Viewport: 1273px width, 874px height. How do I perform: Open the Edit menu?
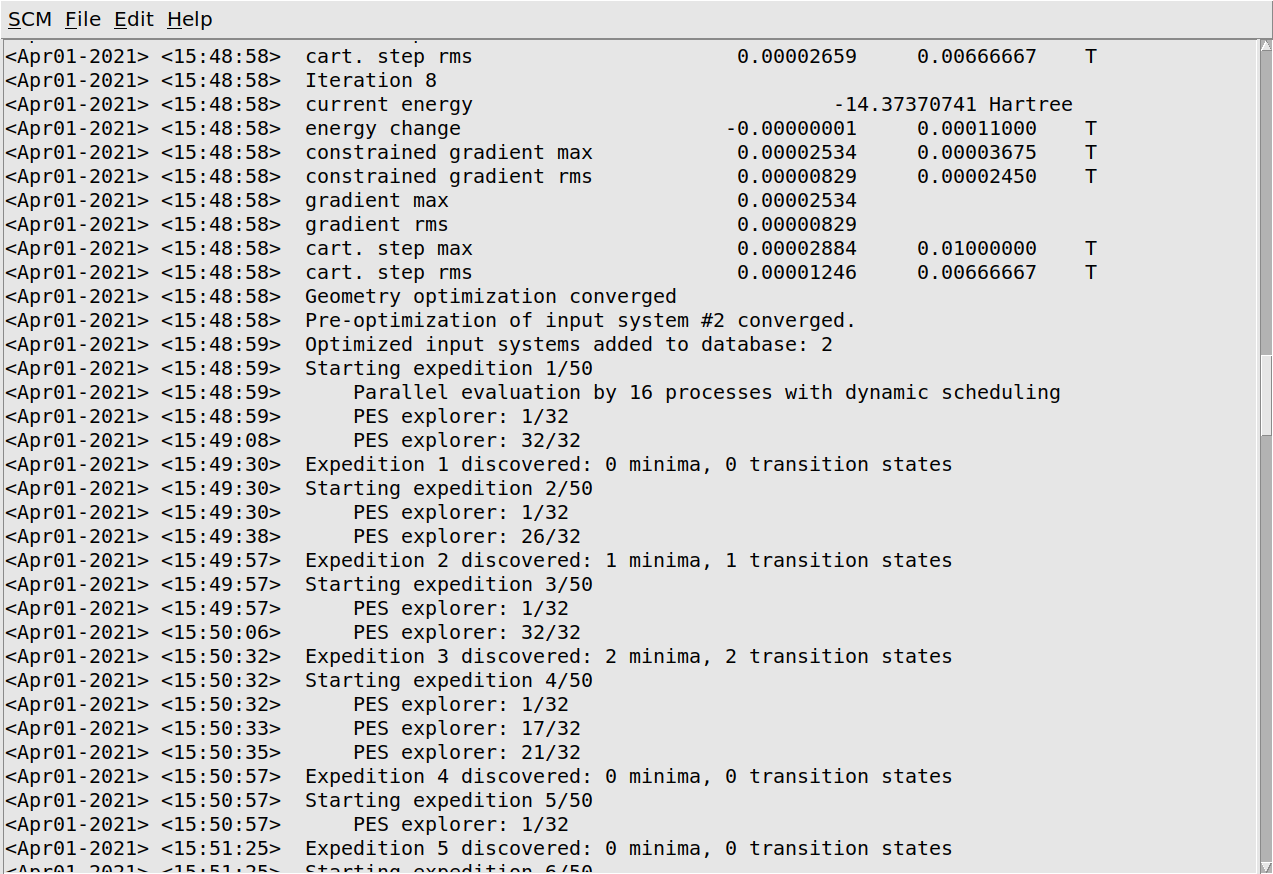[134, 20]
